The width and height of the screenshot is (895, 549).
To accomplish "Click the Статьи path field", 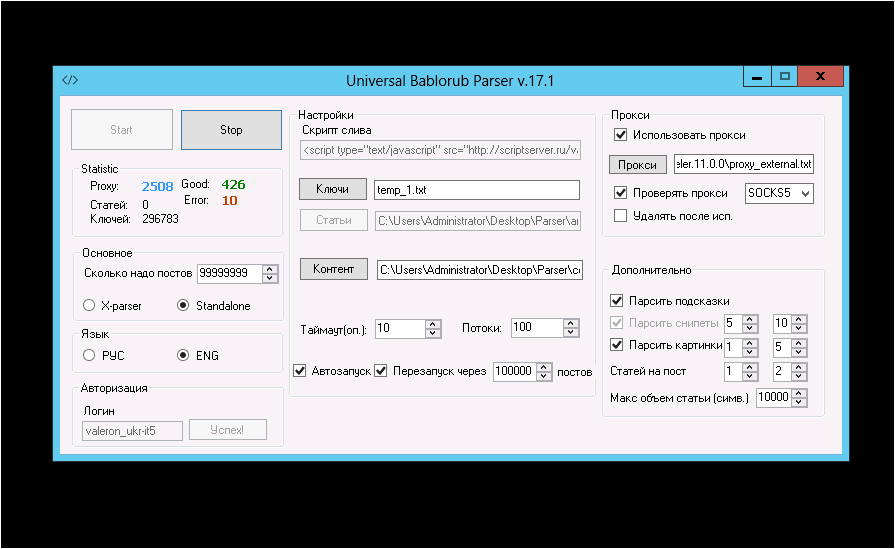I will tap(478, 221).
